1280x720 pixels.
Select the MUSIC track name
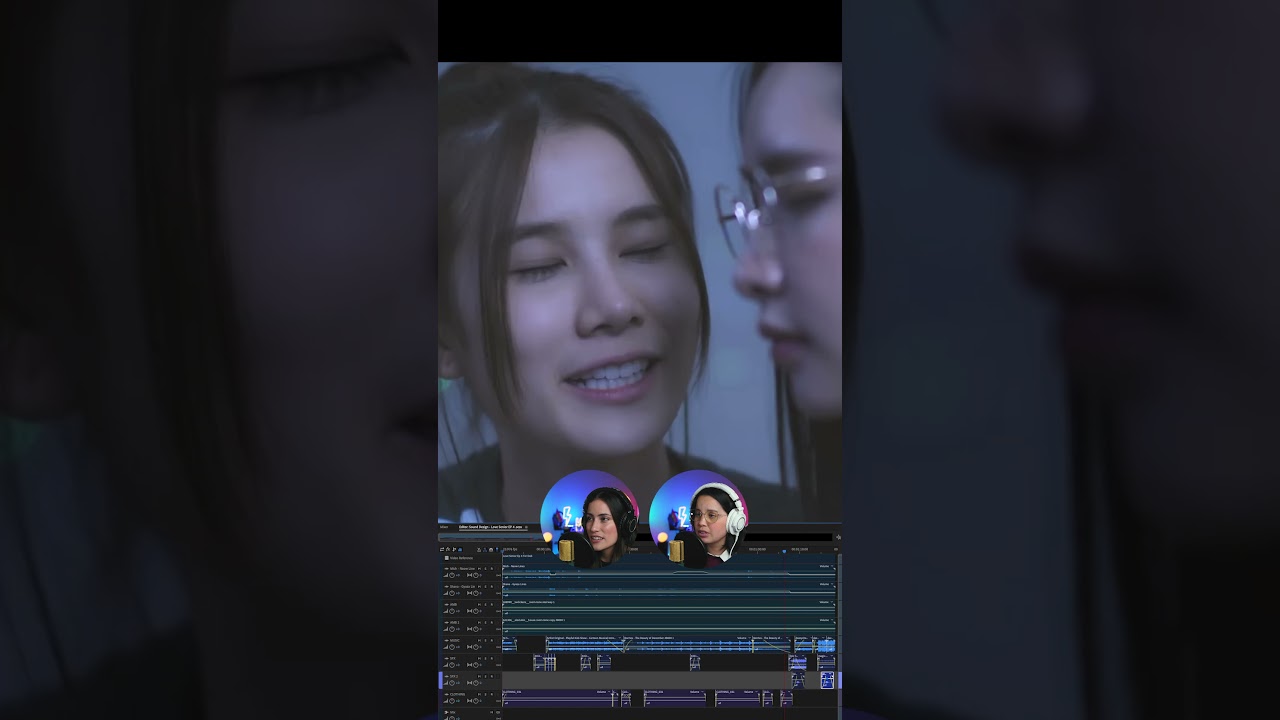455,640
